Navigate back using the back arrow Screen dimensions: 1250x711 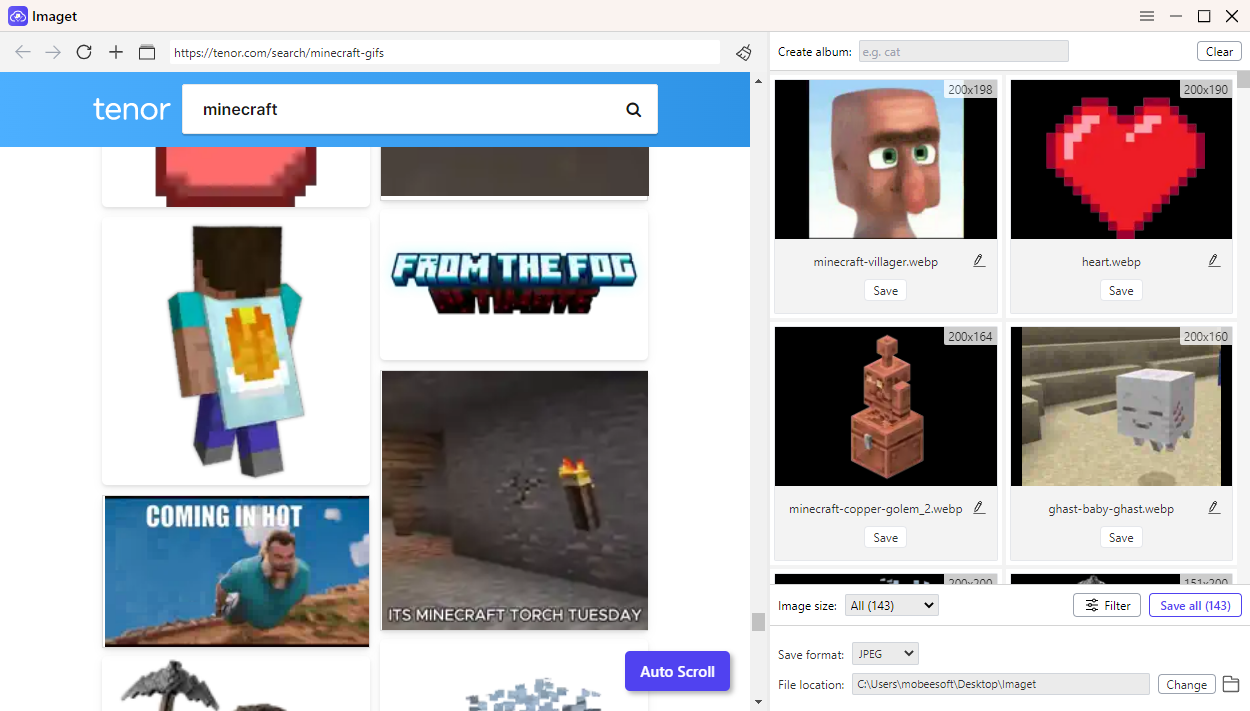pos(22,52)
